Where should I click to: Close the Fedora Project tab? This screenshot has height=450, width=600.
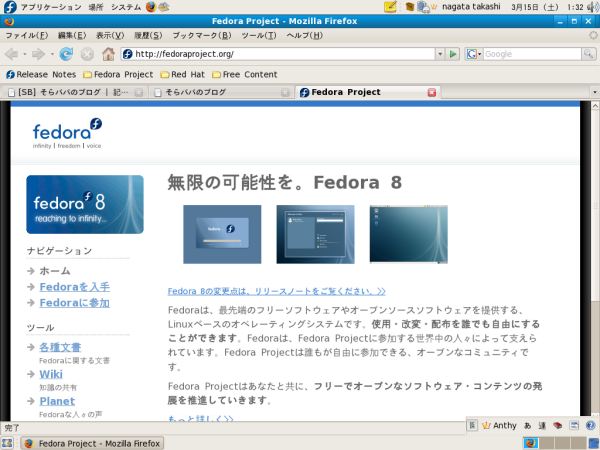click(x=432, y=93)
